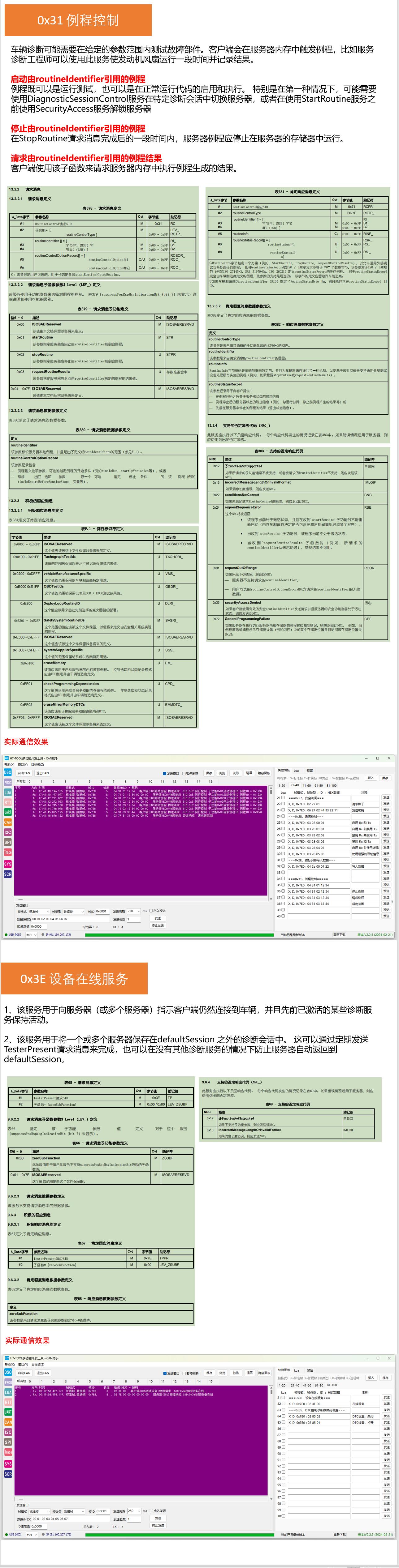Screen dimensions: 399x1568
Task: Open LUA panel in lower H7-TOOL window
Action: pos(8,1392)
